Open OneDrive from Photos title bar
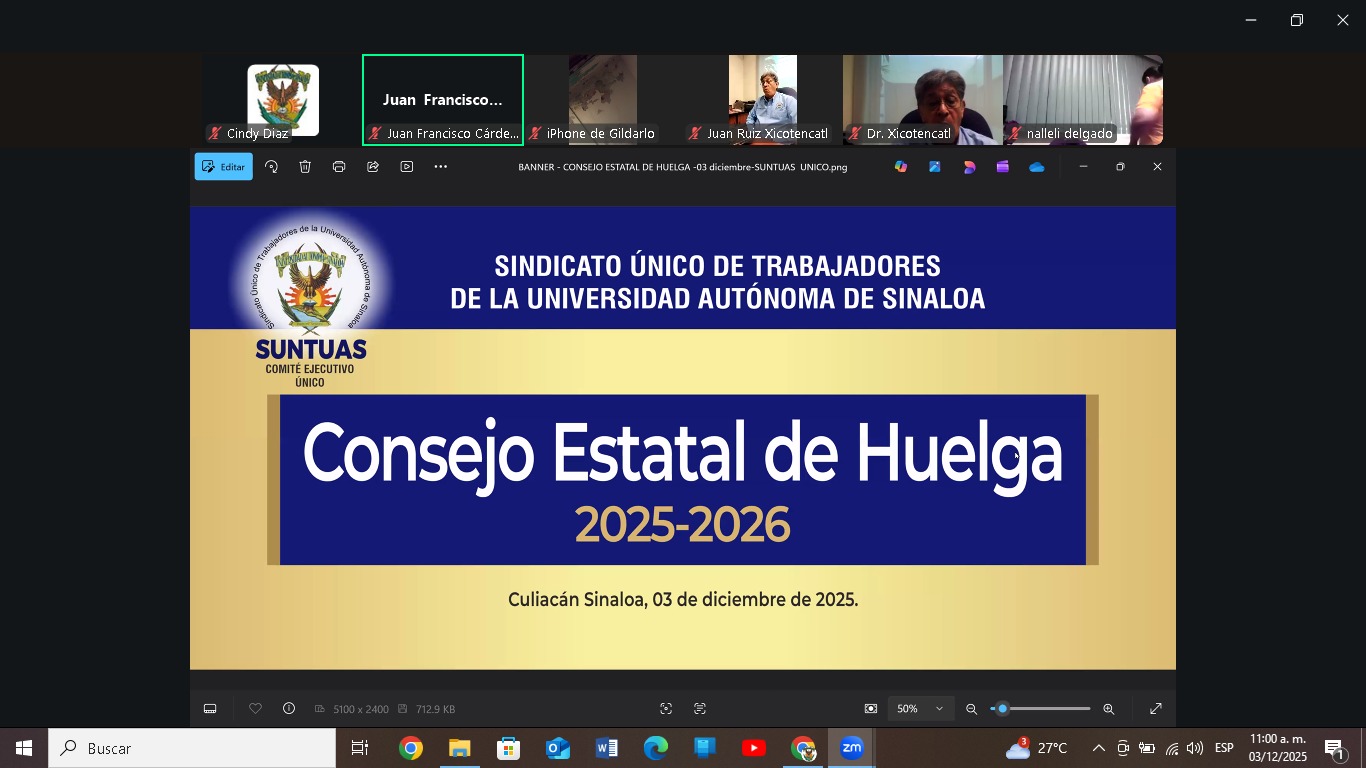 [1037, 167]
